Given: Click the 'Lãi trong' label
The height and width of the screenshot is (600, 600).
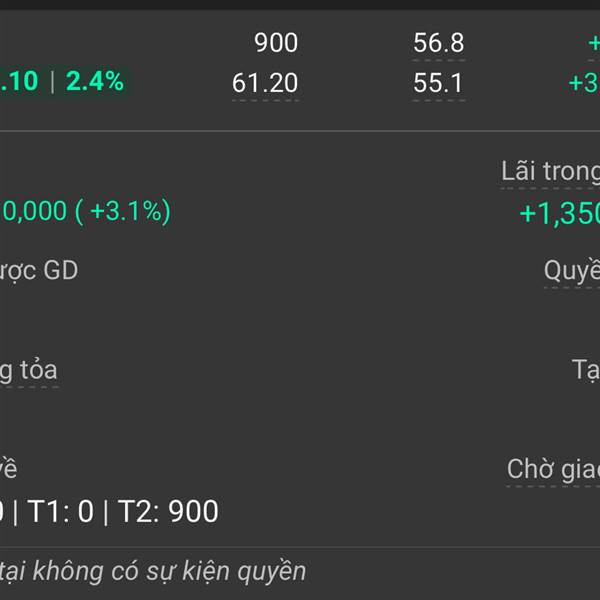Looking at the screenshot, I should [550, 171].
